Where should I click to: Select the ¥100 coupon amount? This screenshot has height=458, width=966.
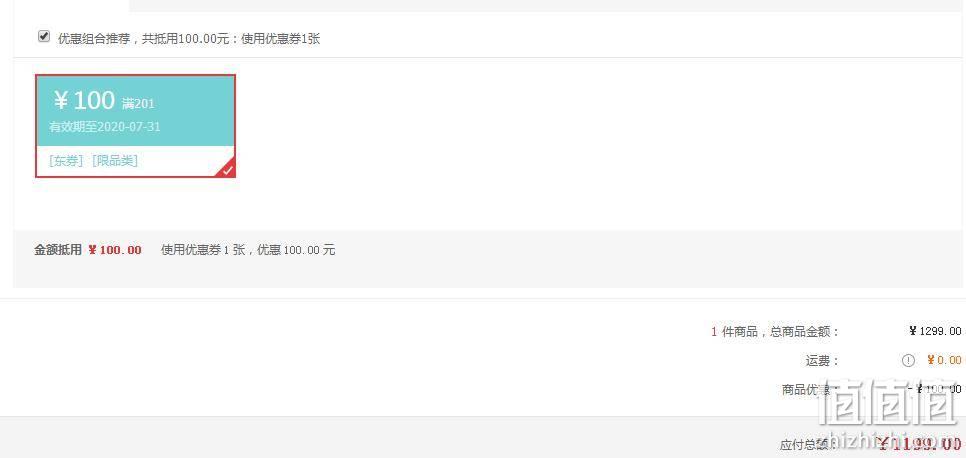pos(84,100)
